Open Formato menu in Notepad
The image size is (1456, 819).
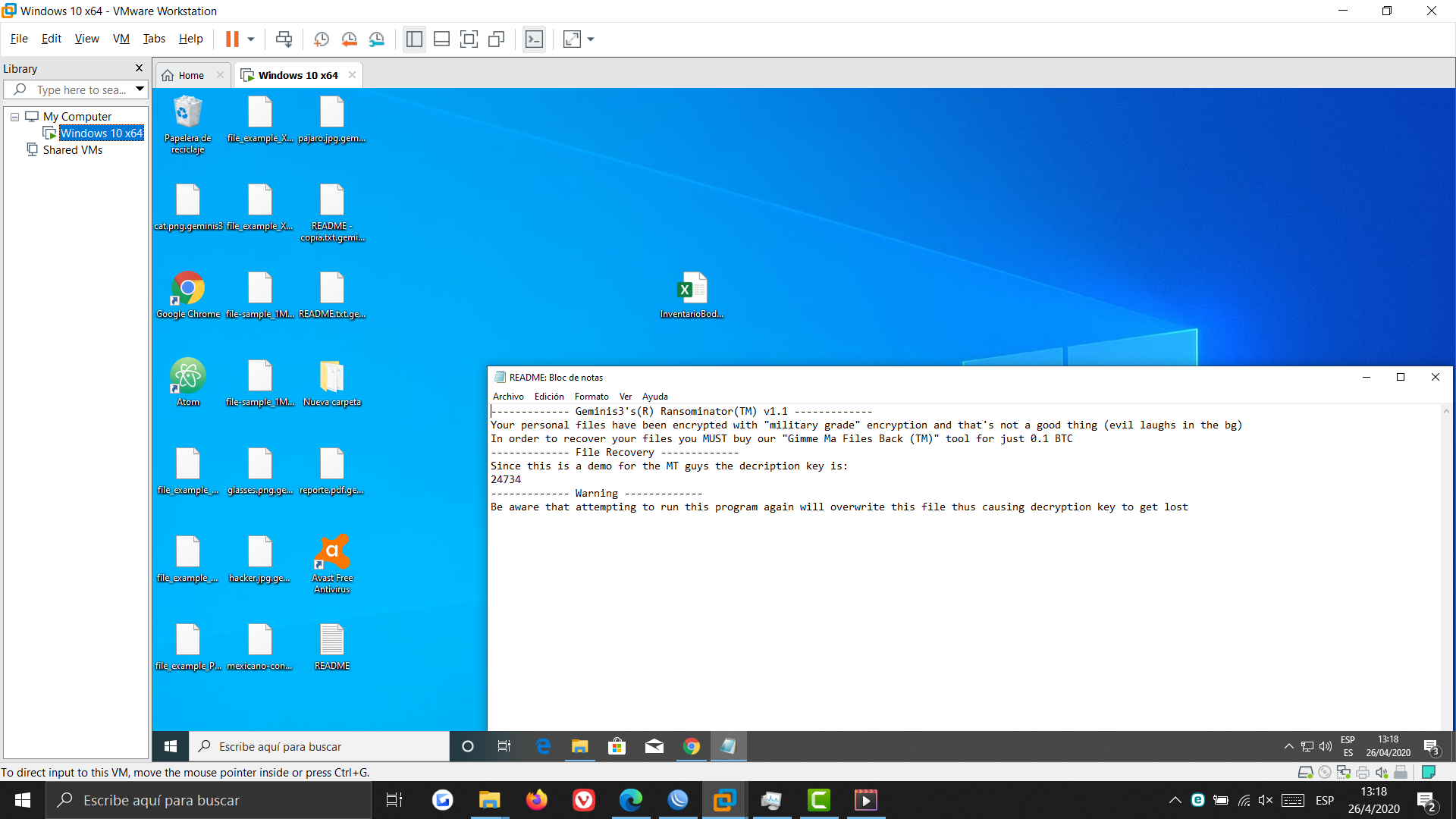coord(591,397)
